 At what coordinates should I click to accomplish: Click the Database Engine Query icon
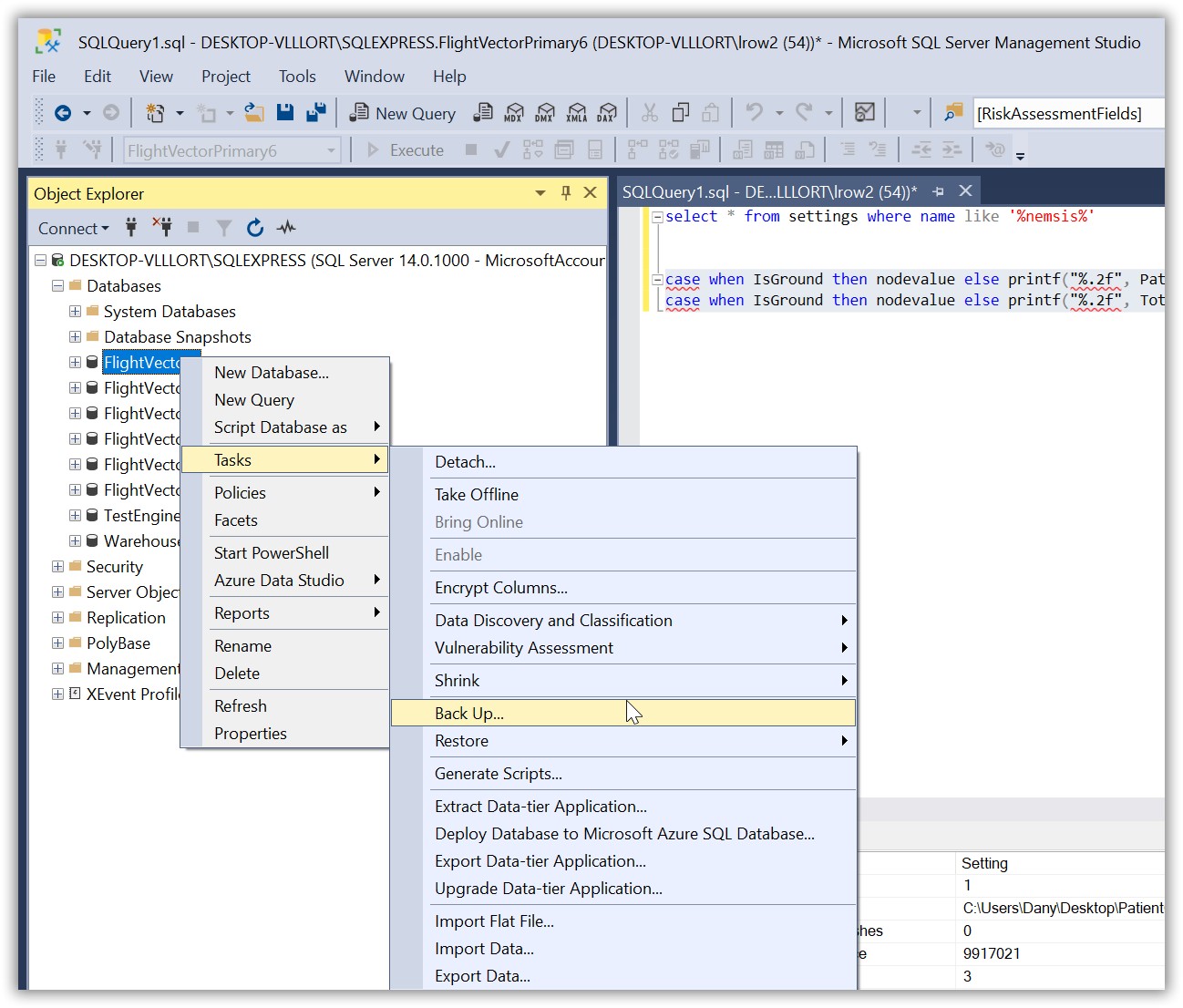483,112
